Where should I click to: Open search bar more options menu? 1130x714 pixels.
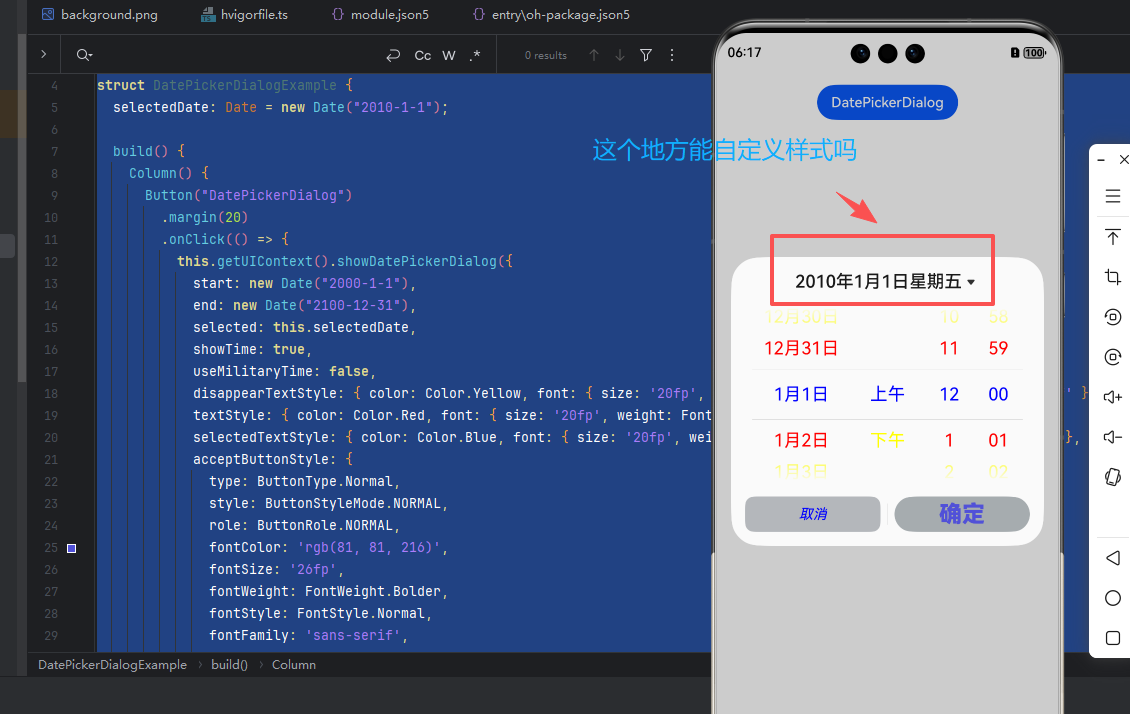[x=672, y=55]
